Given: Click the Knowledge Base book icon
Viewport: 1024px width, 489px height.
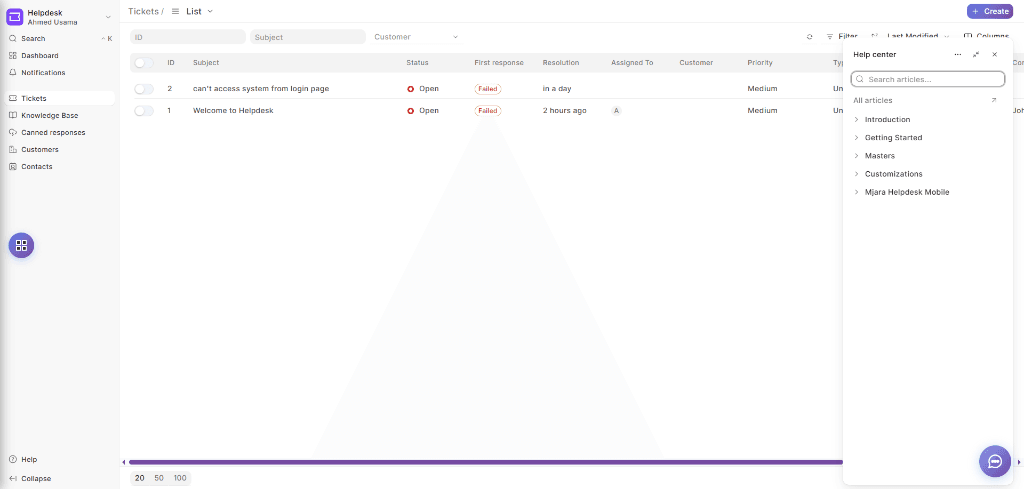Looking at the screenshot, I should pos(12,116).
